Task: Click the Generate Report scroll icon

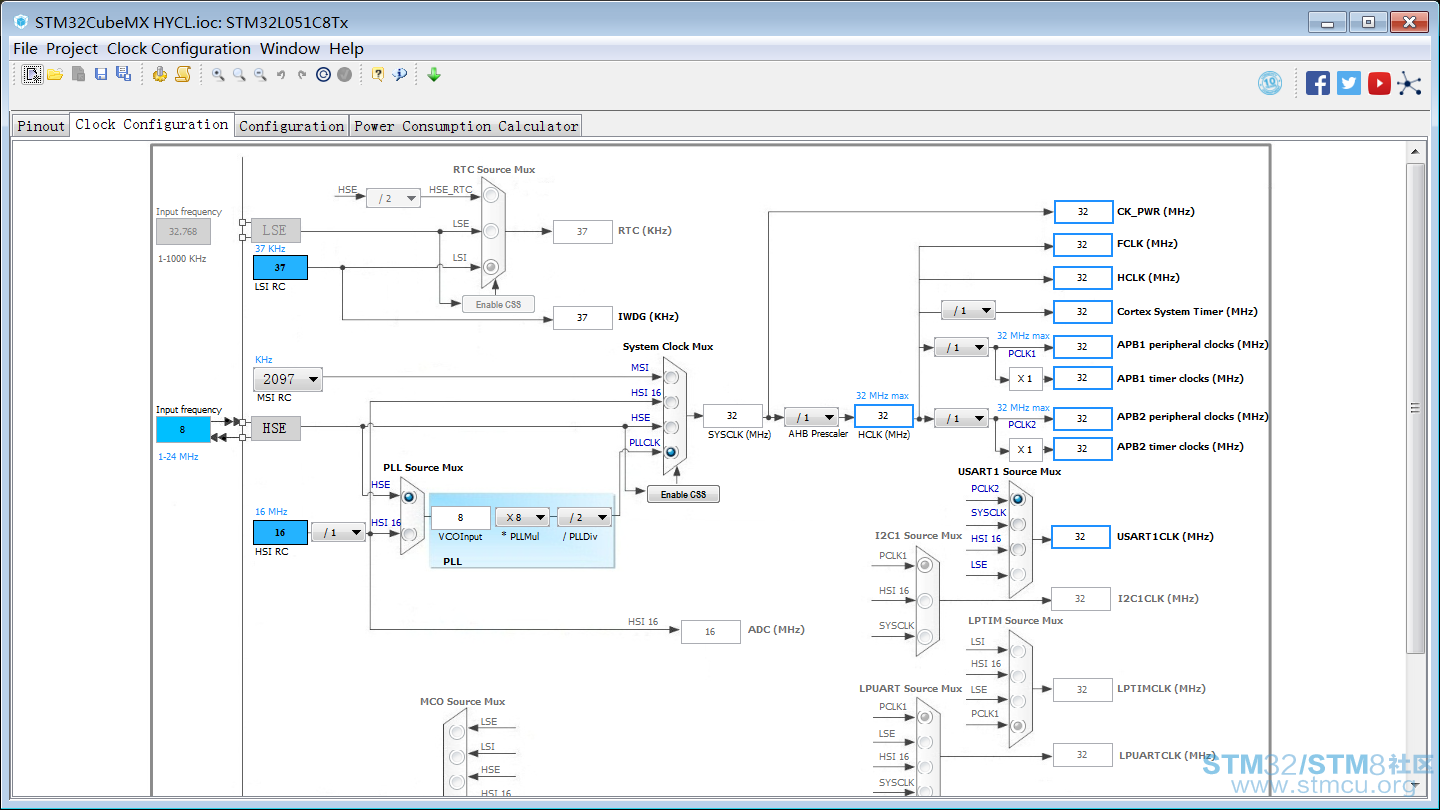Action: pos(183,74)
